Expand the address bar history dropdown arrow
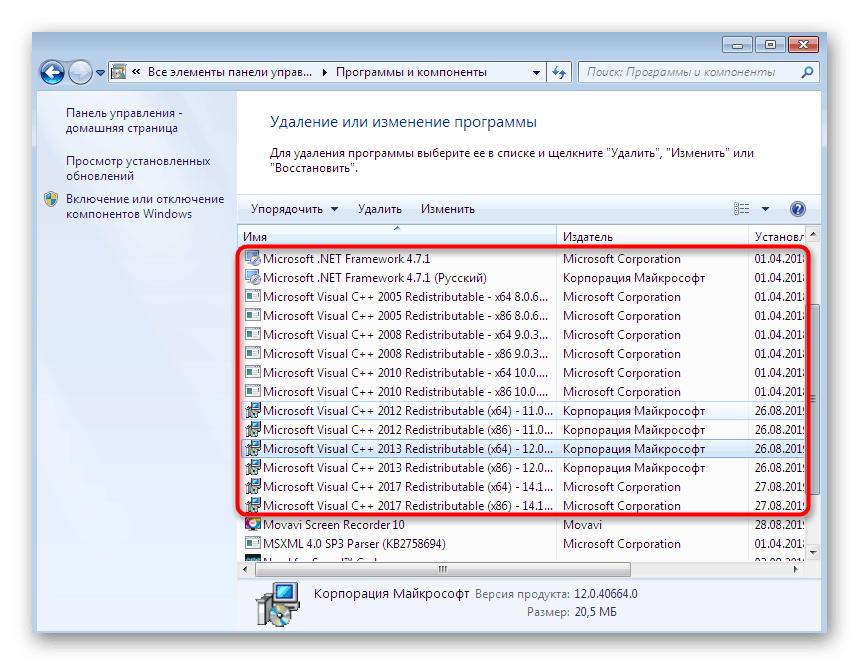The image size is (859, 665). coord(536,72)
